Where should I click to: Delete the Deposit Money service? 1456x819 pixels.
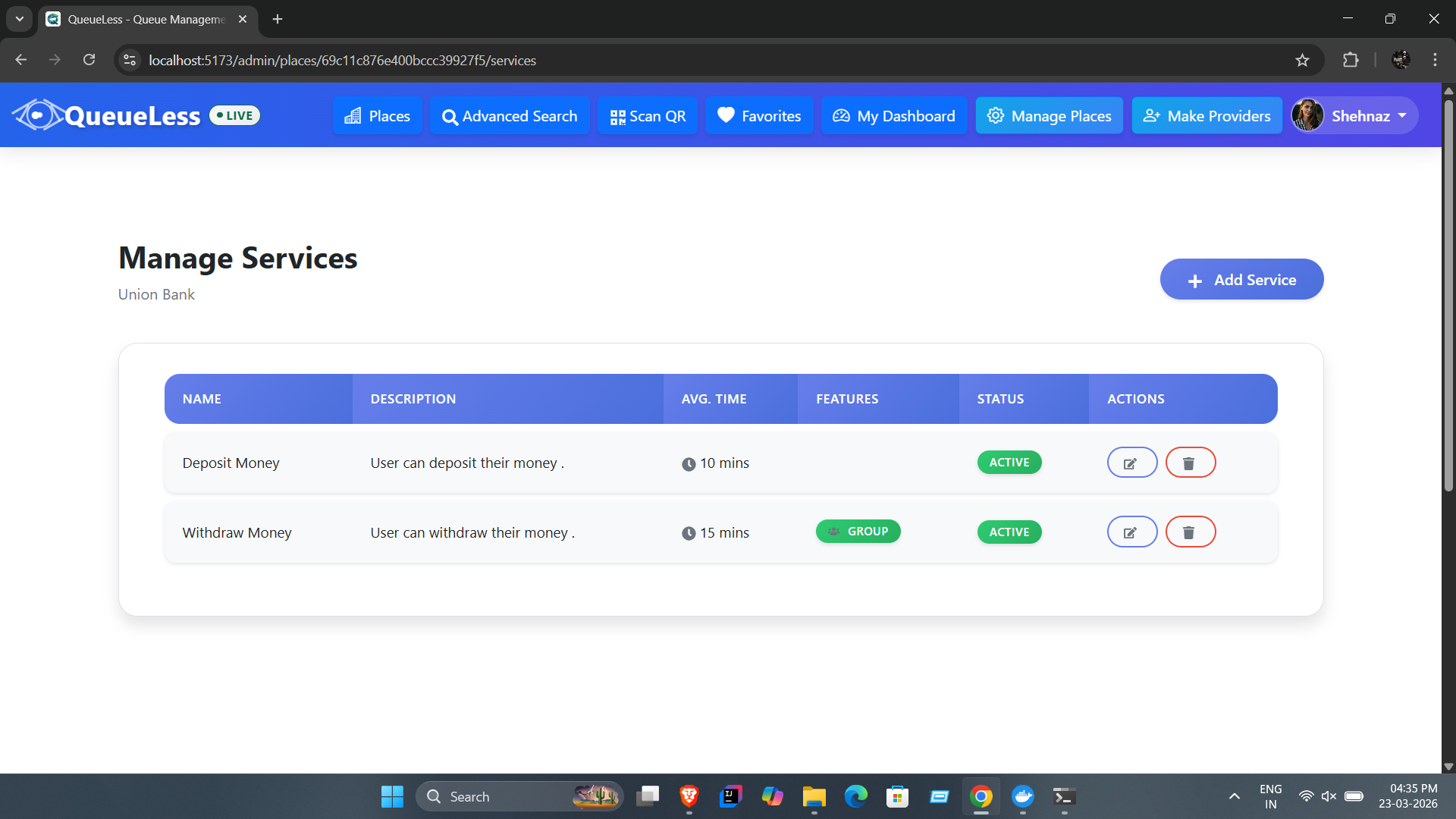(x=1190, y=463)
